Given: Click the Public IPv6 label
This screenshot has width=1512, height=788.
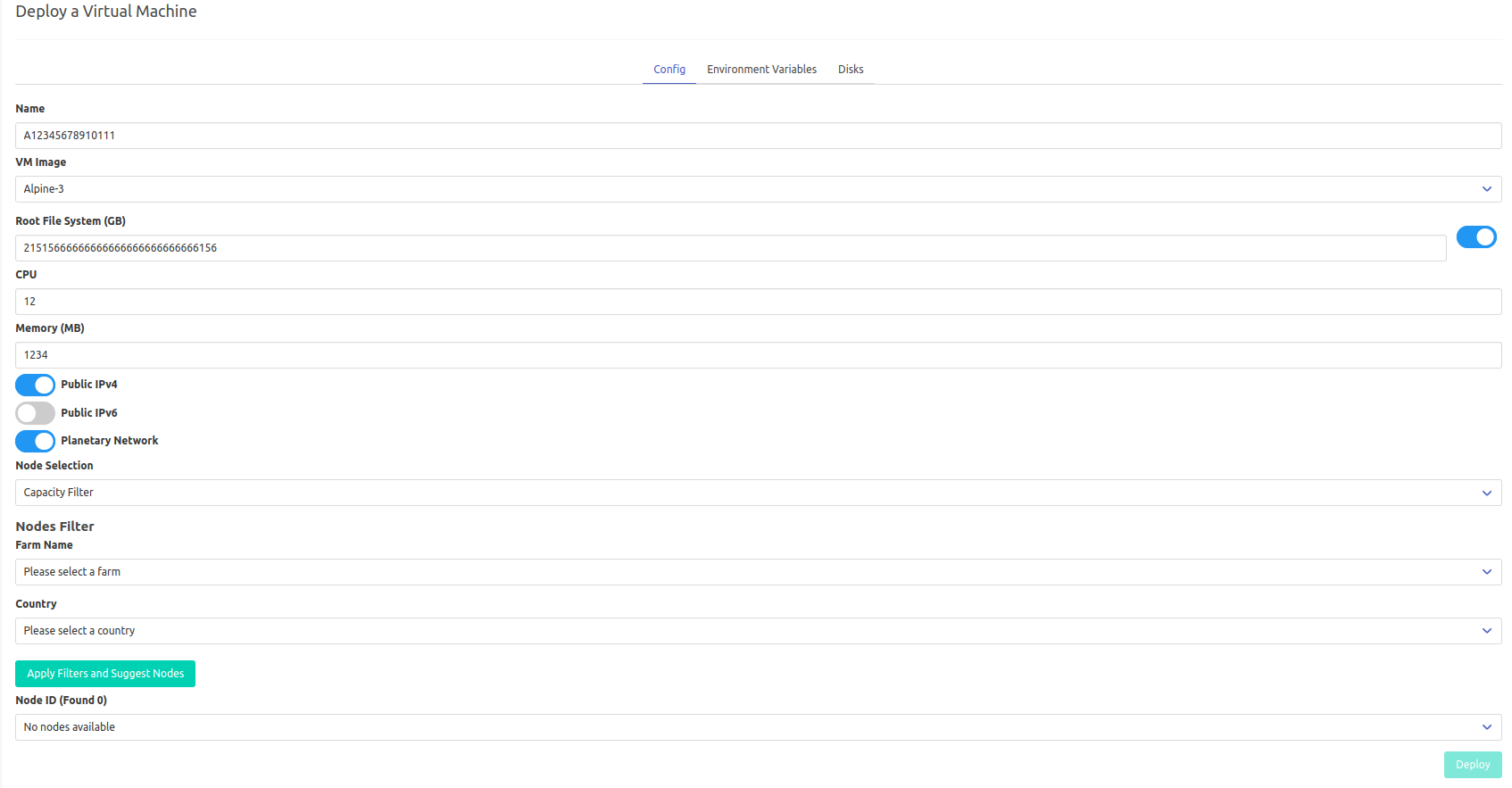Looking at the screenshot, I should point(89,413).
